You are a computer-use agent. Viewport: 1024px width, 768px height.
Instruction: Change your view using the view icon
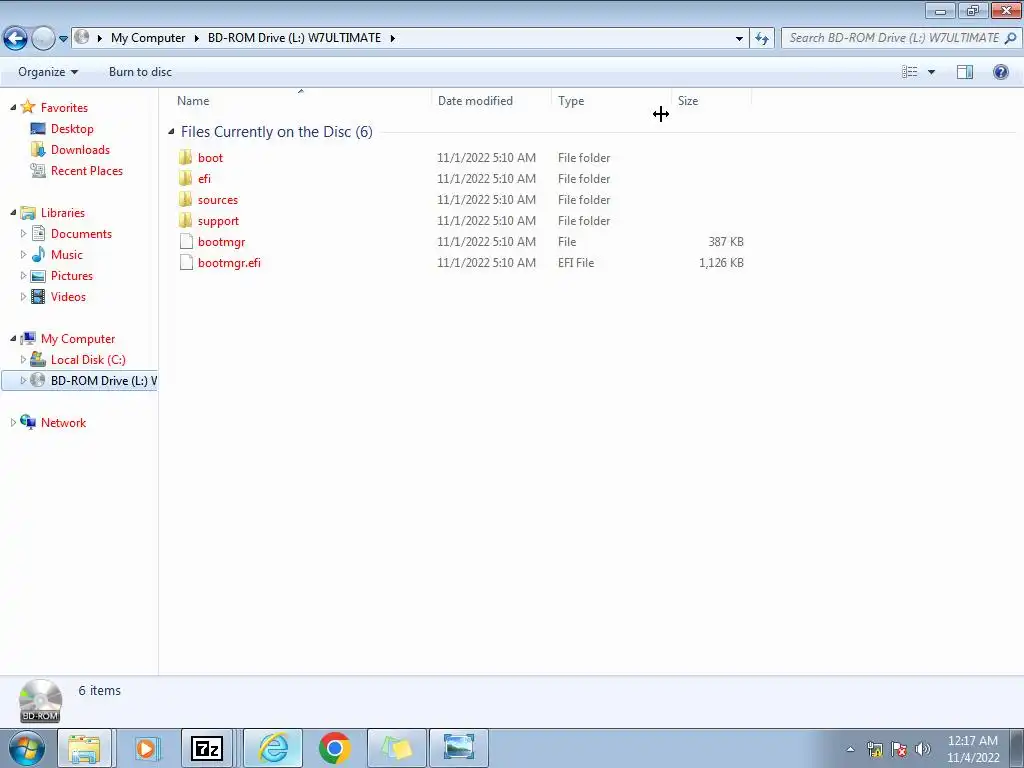point(910,72)
